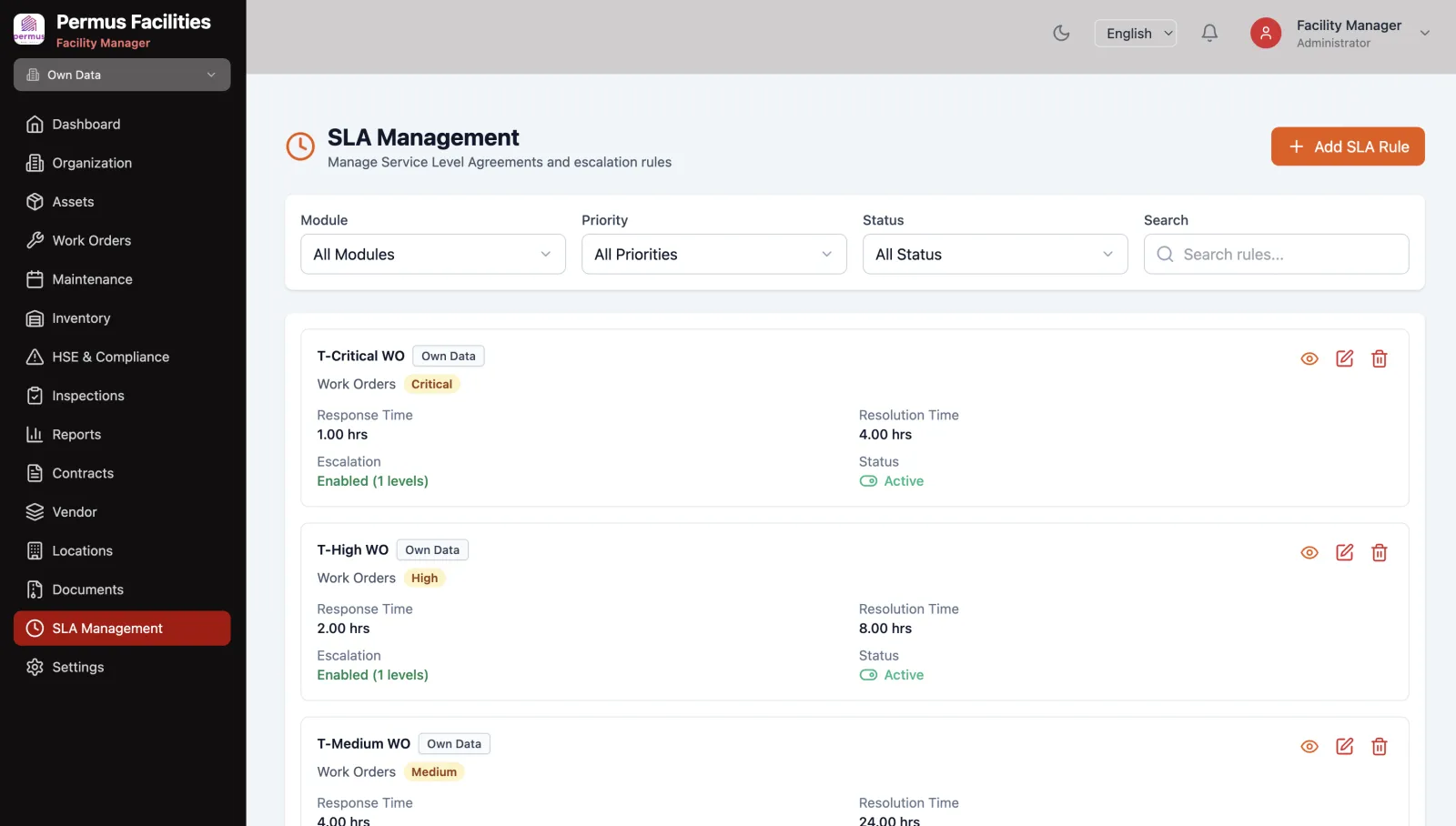Click the 1.00 hrs response time value
The image size is (1456, 826).
[x=342, y=435]
